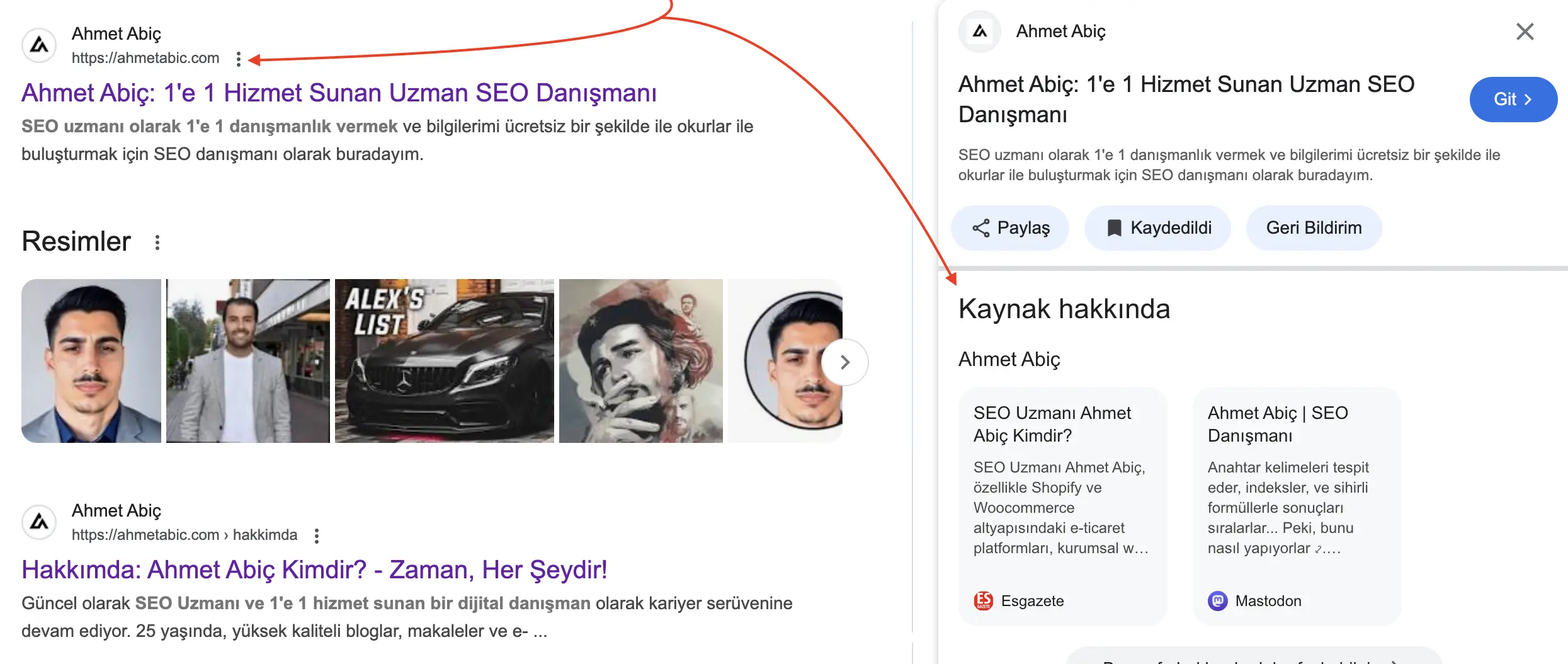
Task: Click the Resimler section heading
Action: (76, 241)
